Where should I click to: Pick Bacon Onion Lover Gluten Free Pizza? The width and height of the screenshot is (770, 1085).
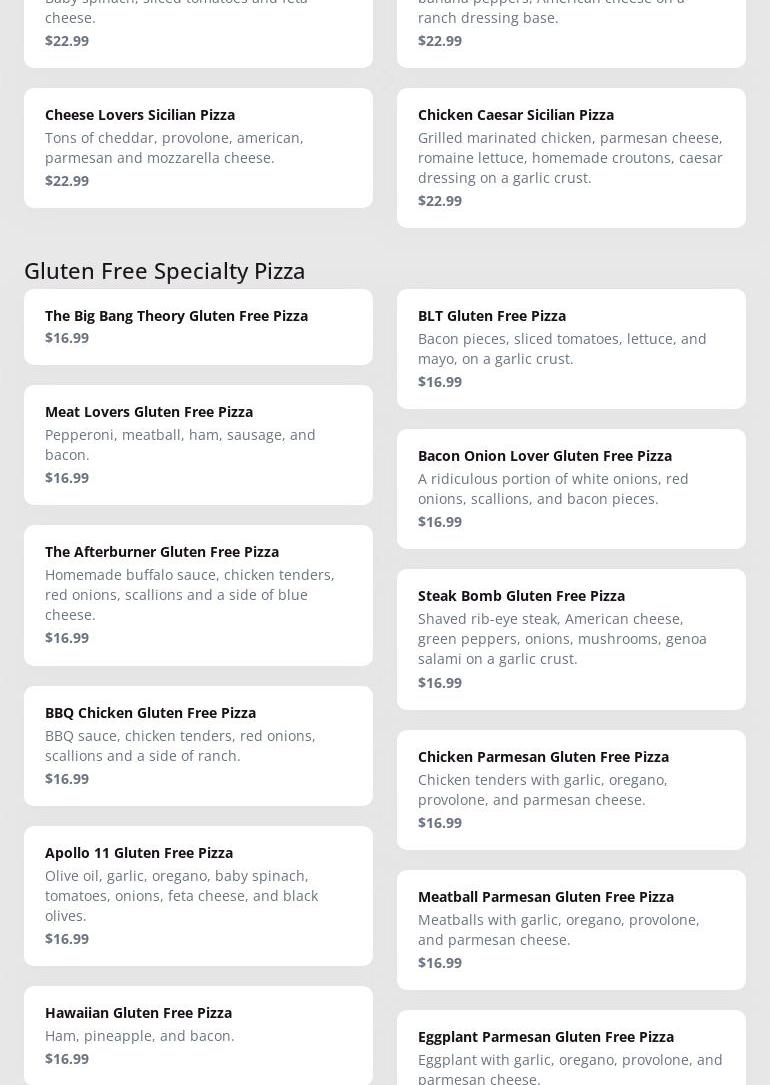[544, 456]
